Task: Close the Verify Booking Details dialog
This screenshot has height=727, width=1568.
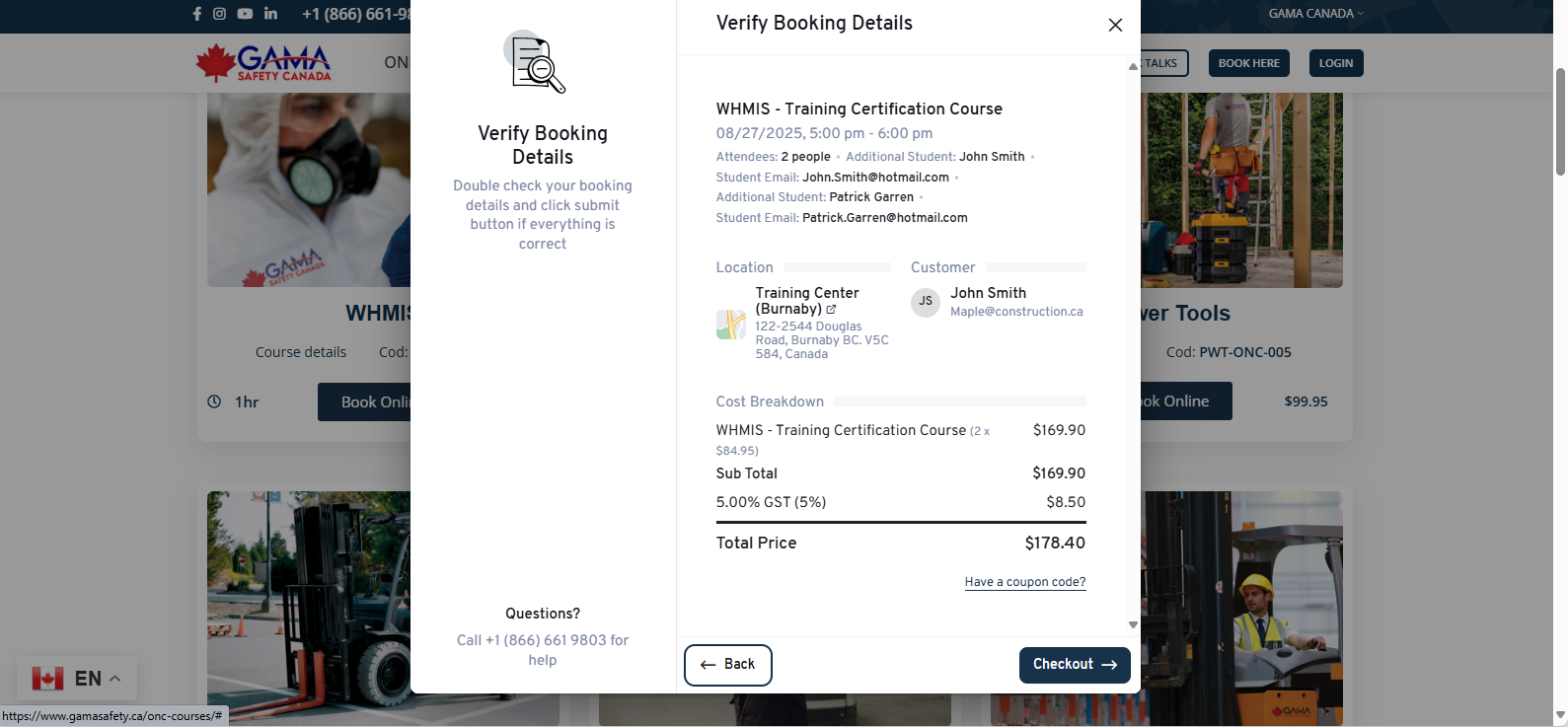Action: [x=1115, y=25]
